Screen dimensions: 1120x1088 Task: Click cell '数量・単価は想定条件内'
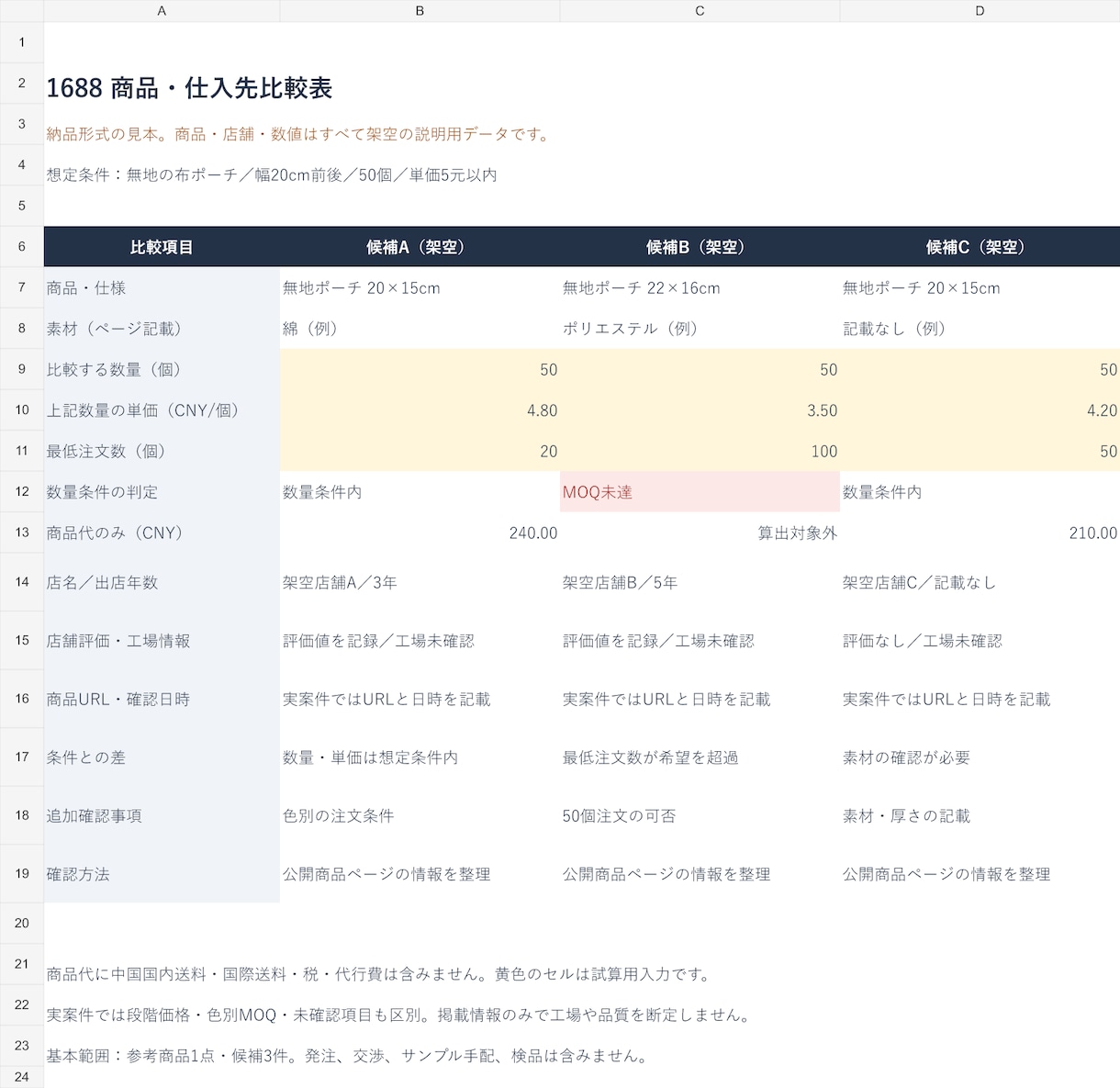(420, 757)
